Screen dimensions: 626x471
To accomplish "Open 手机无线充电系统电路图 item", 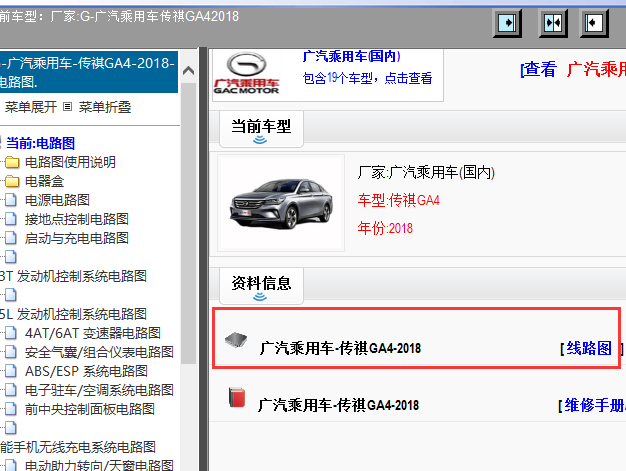I will [x=78, y=447].
